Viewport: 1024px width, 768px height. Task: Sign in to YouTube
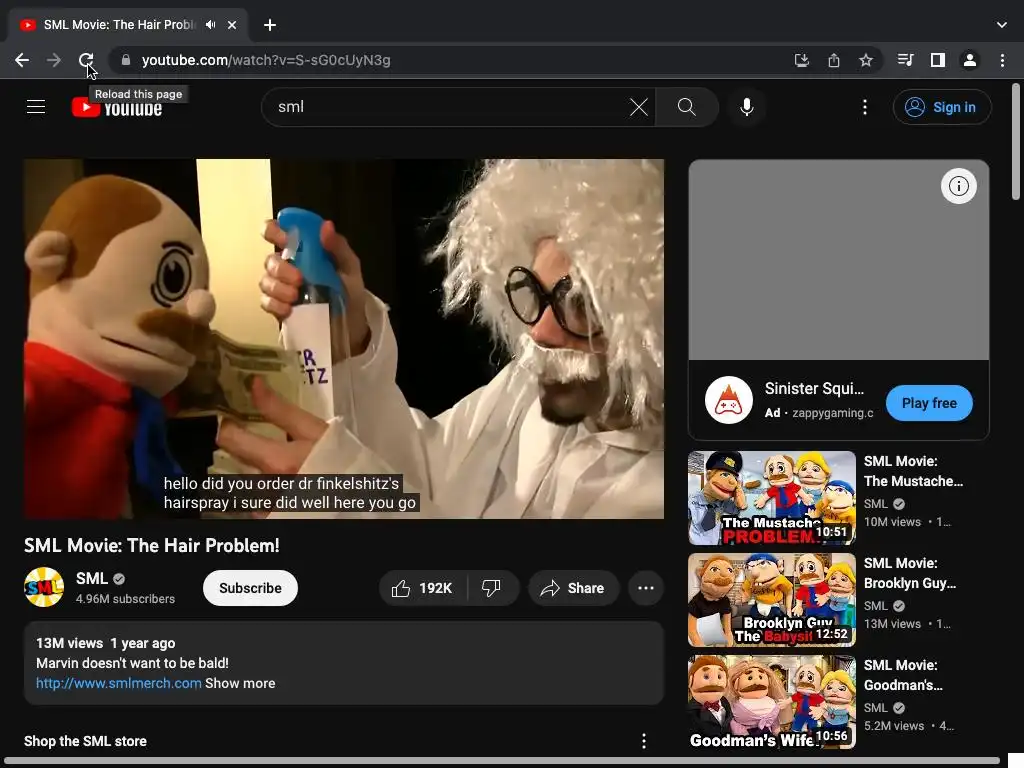coord(942,107)
